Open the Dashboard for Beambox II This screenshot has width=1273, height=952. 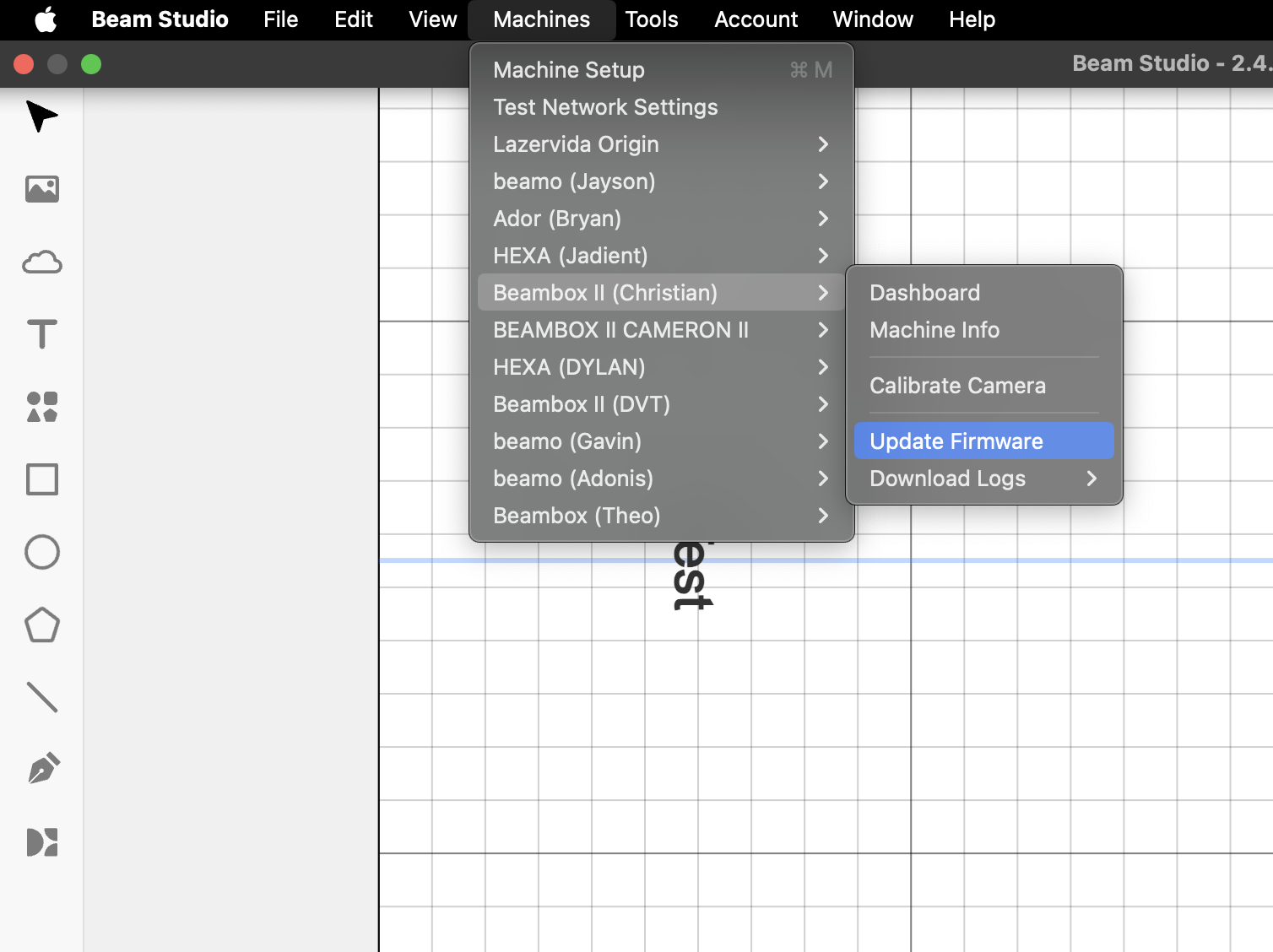pyautogui.click(x=983, y=293)
